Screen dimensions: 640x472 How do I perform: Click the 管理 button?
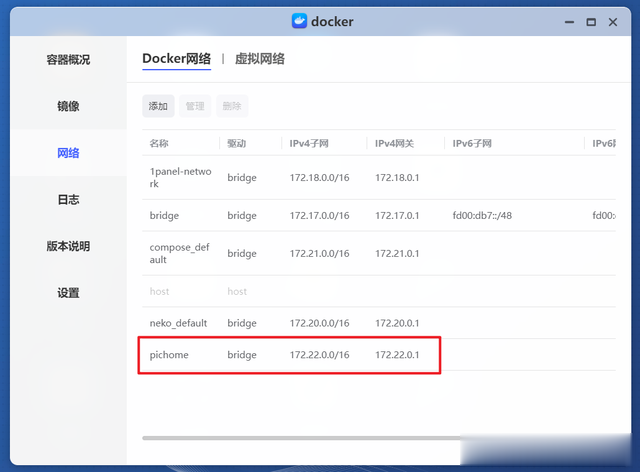(195, 106)
